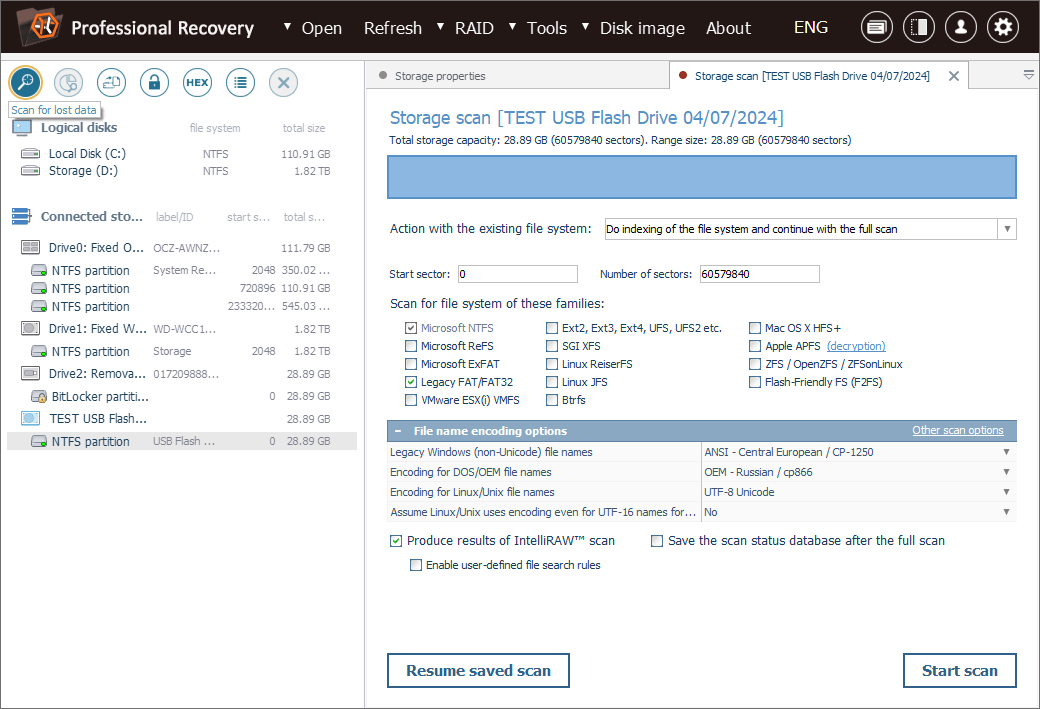Click the list view toolbar icon
Viewport: 1040px width, 709px height.
point(240,83)
